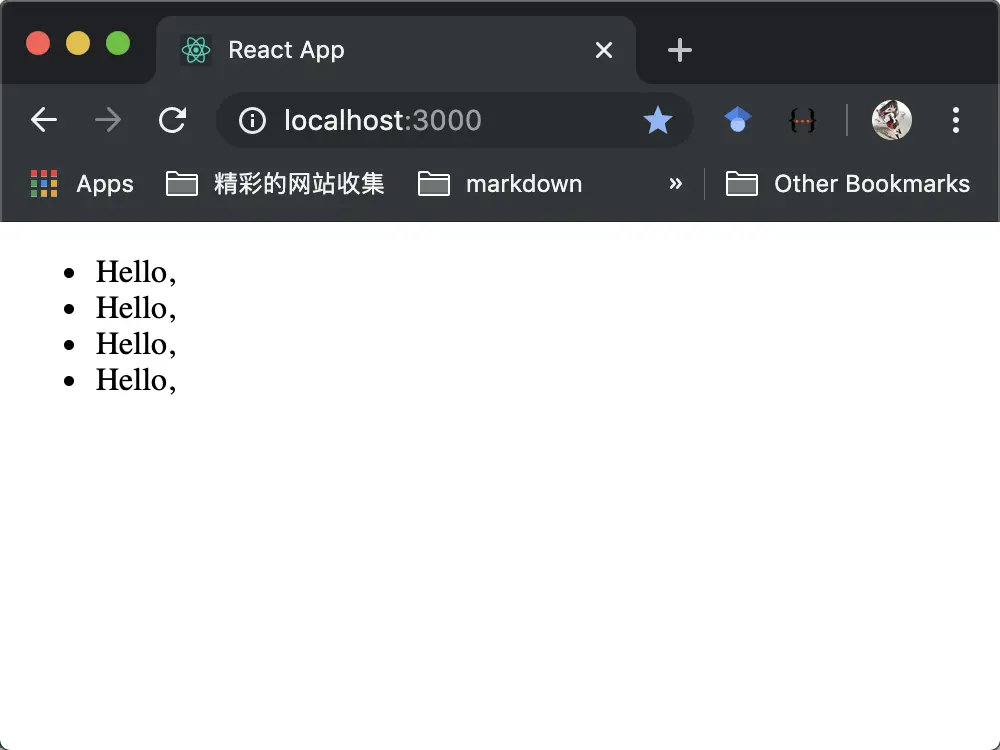Click the React logo favicon in tab

pos(196,50)
